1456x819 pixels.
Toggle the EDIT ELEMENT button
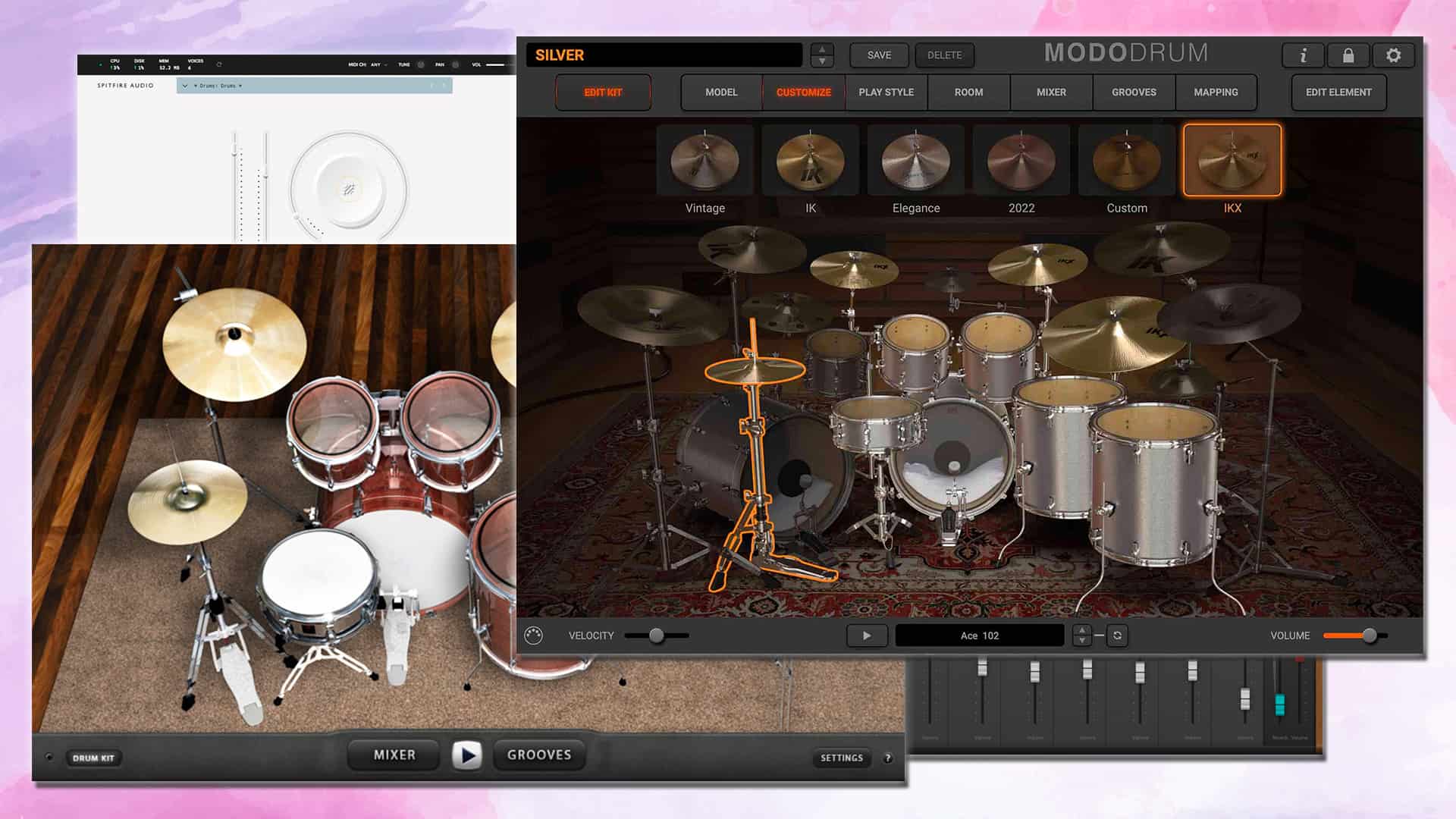click(1338, 93)
